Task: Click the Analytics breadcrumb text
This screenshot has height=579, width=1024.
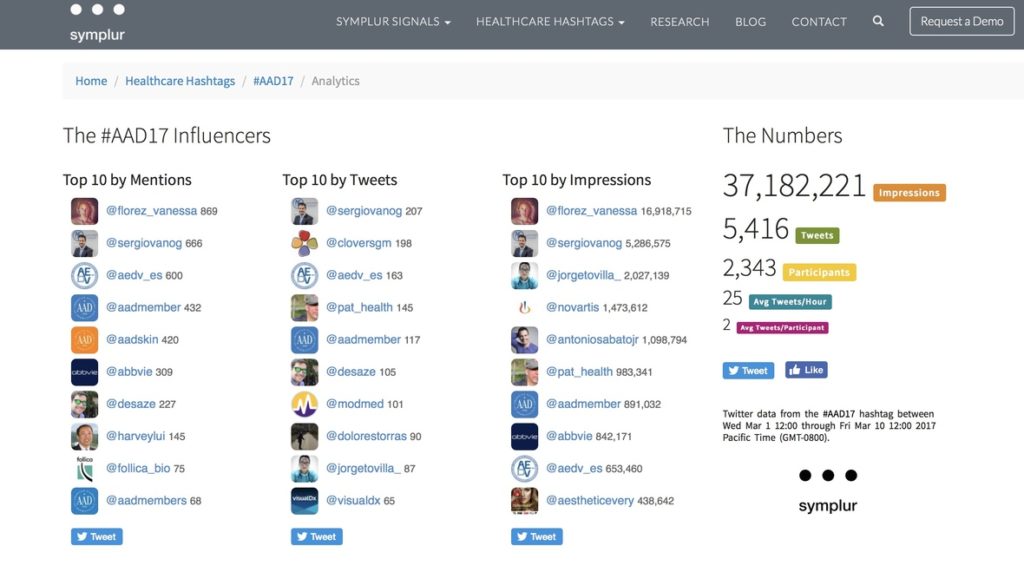Action: pyautogui.click(x=336, y=81)
